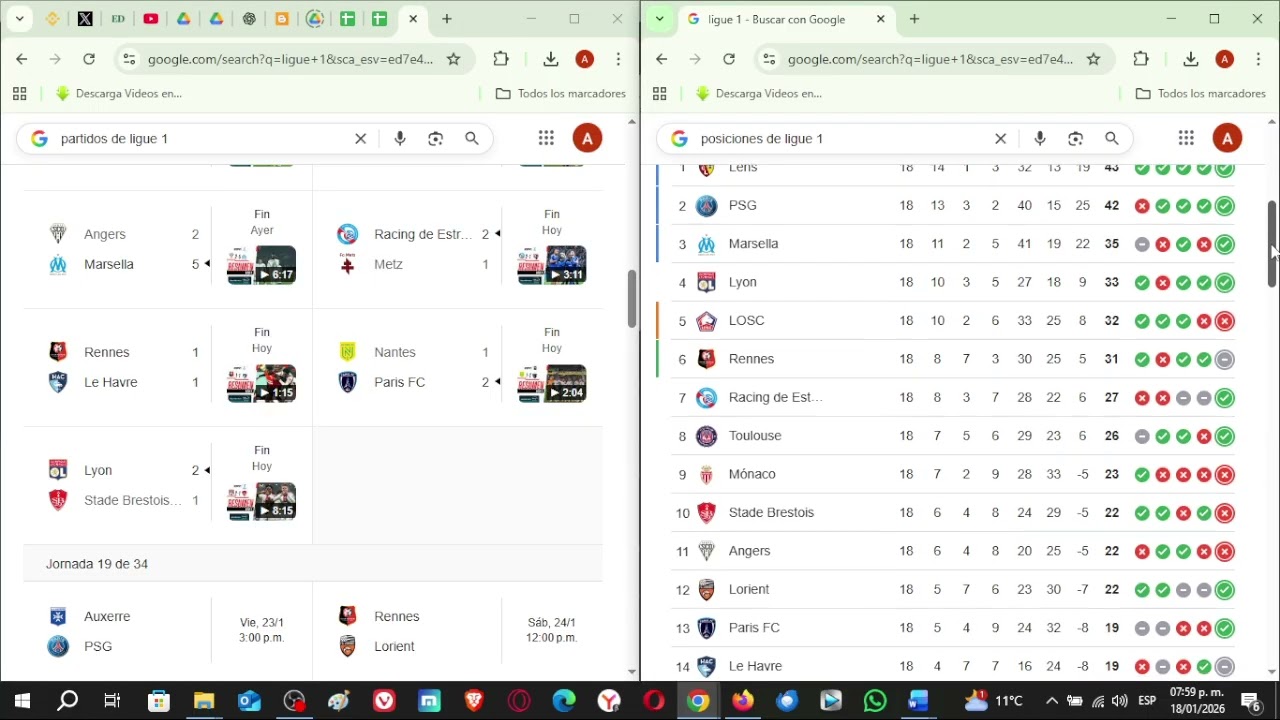This screenshot has width=1280, height=720.
Task: Clear the 'partidos de ligue 1' search query
Action: point(361,139)
